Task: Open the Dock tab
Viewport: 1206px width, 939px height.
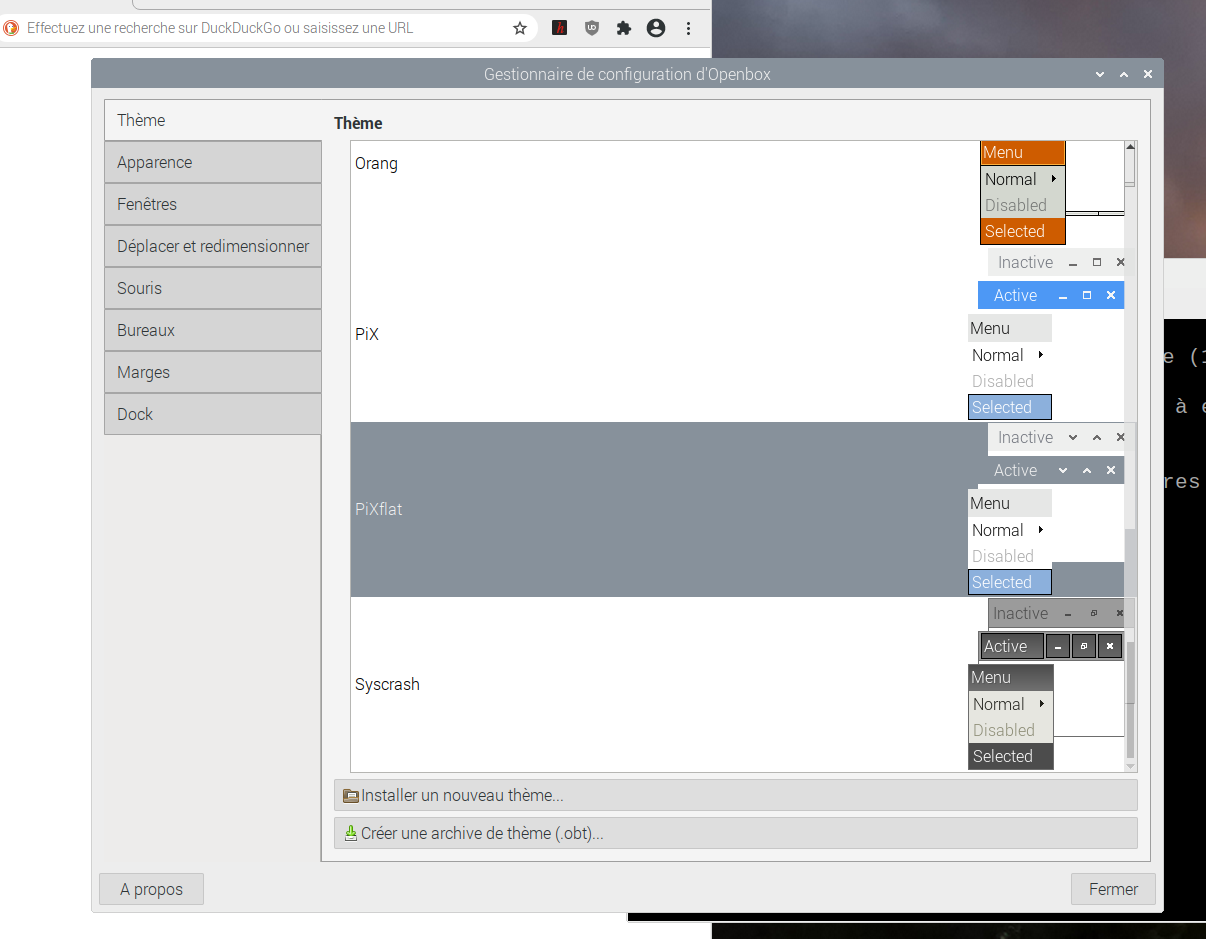Action: pyautogui.click(x=212, y=414)
